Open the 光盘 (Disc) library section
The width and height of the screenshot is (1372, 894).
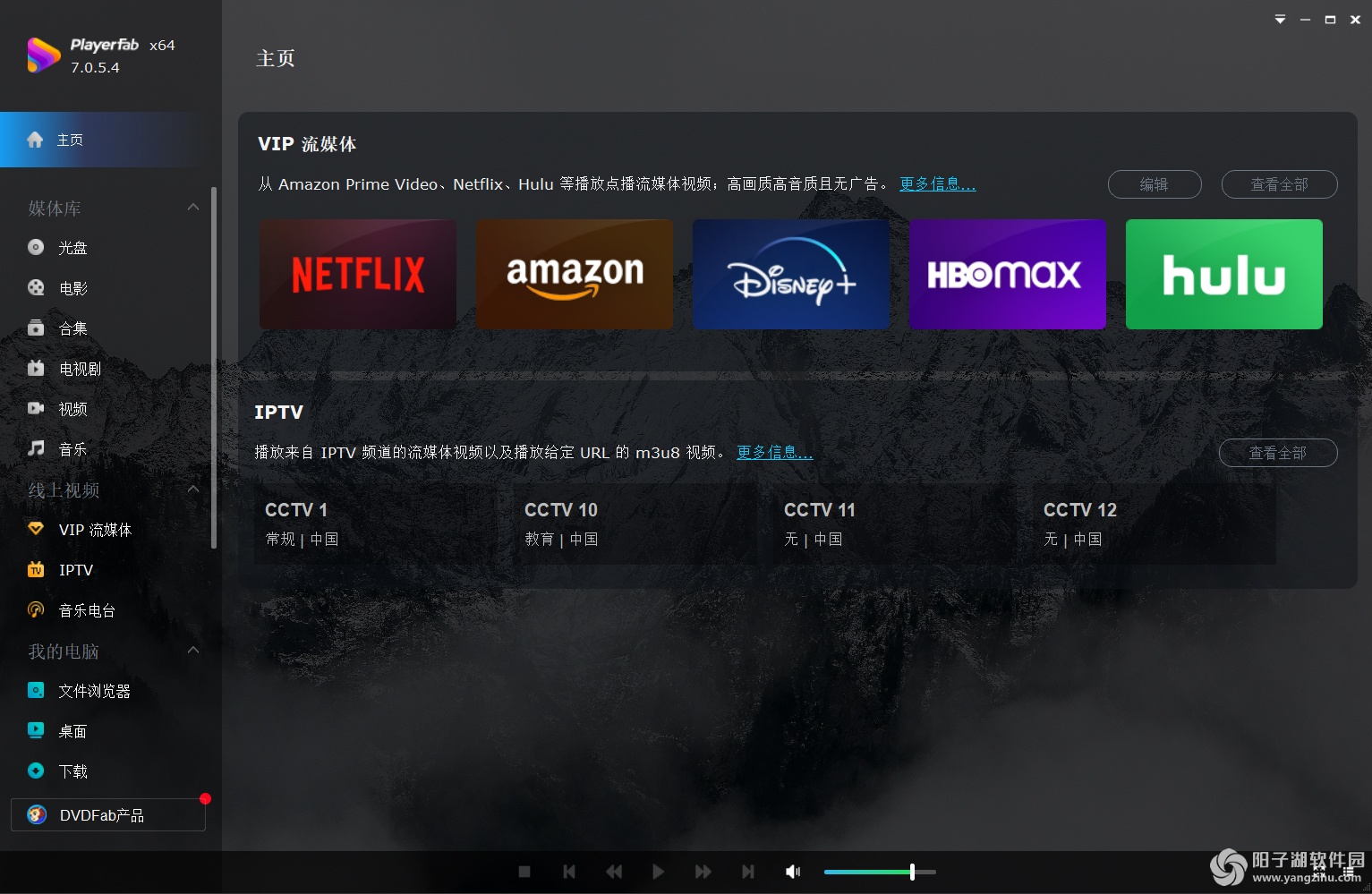pyautogui.click(x=72, y=248)
